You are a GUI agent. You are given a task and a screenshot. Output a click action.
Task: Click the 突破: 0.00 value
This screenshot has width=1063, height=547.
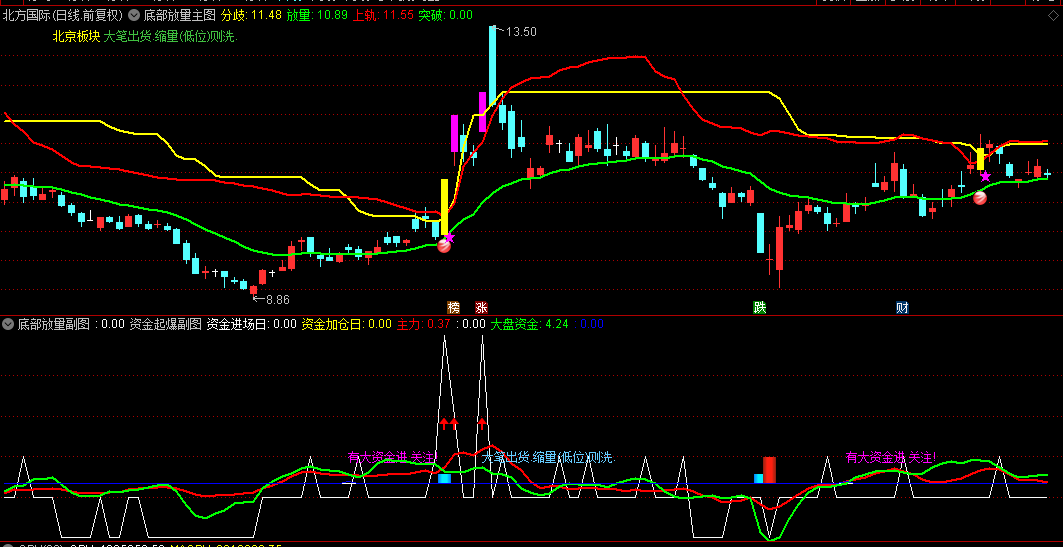(445, 15)
